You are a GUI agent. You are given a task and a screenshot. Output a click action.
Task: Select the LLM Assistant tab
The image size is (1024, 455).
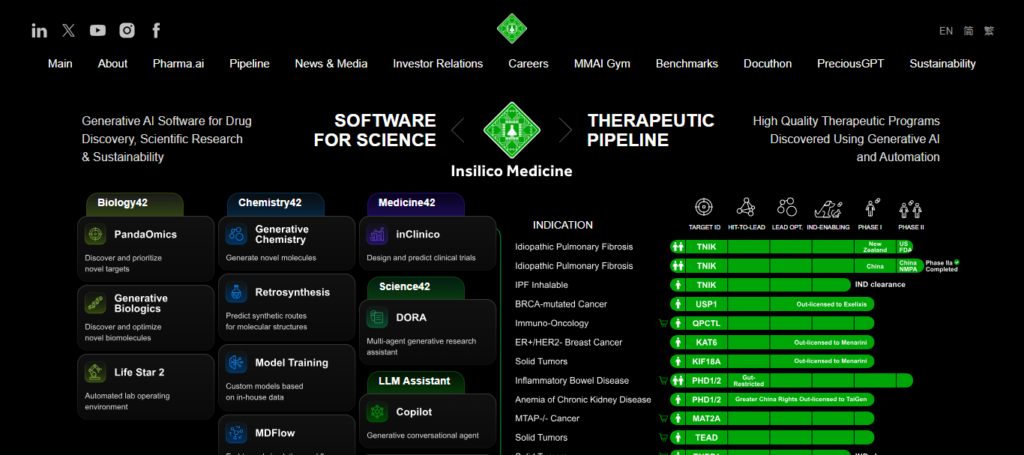(416, 382)
